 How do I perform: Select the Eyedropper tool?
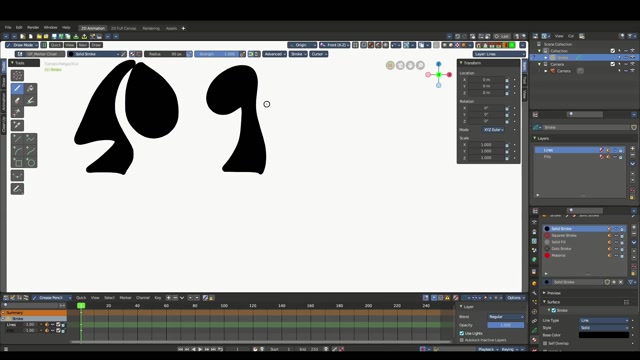pos(17,125)
